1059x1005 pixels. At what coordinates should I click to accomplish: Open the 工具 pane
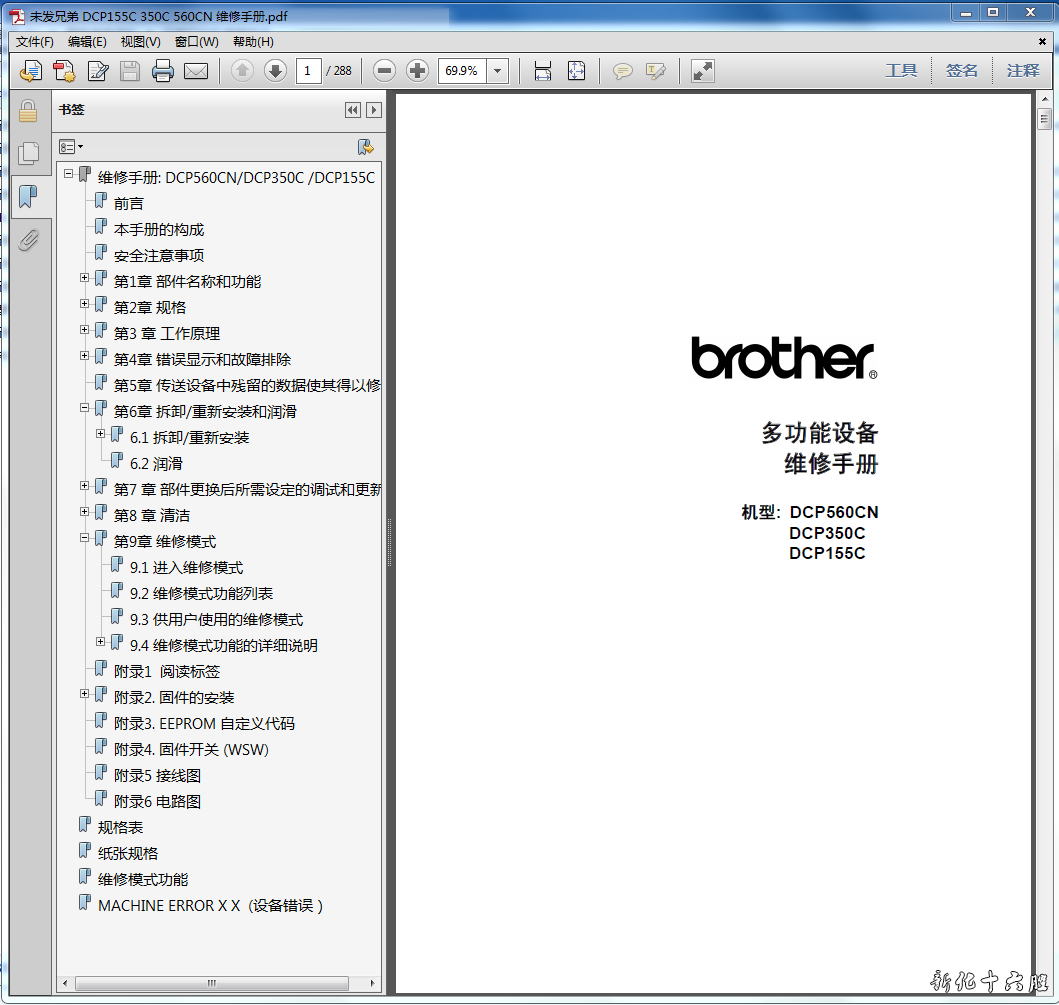[x=901, y=71]
